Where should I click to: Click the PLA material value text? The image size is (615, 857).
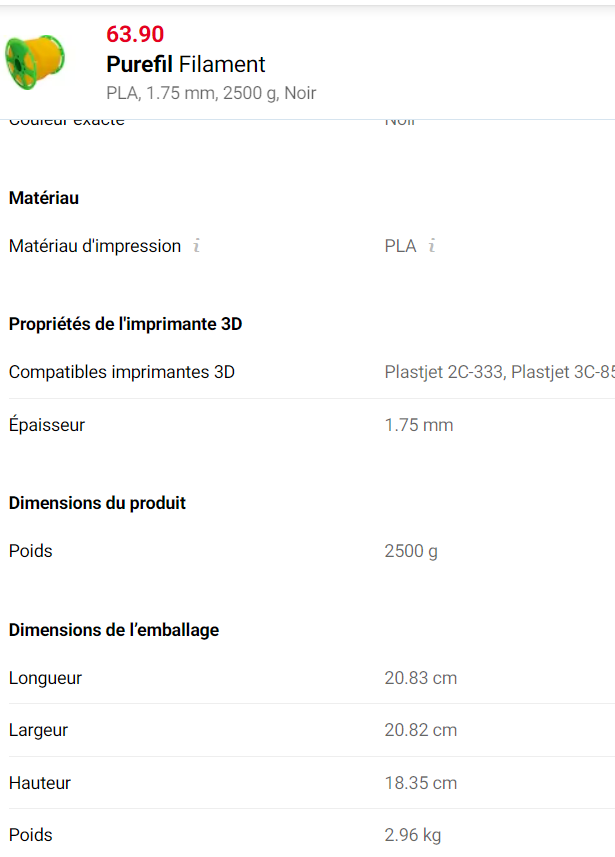coord(400,246)
